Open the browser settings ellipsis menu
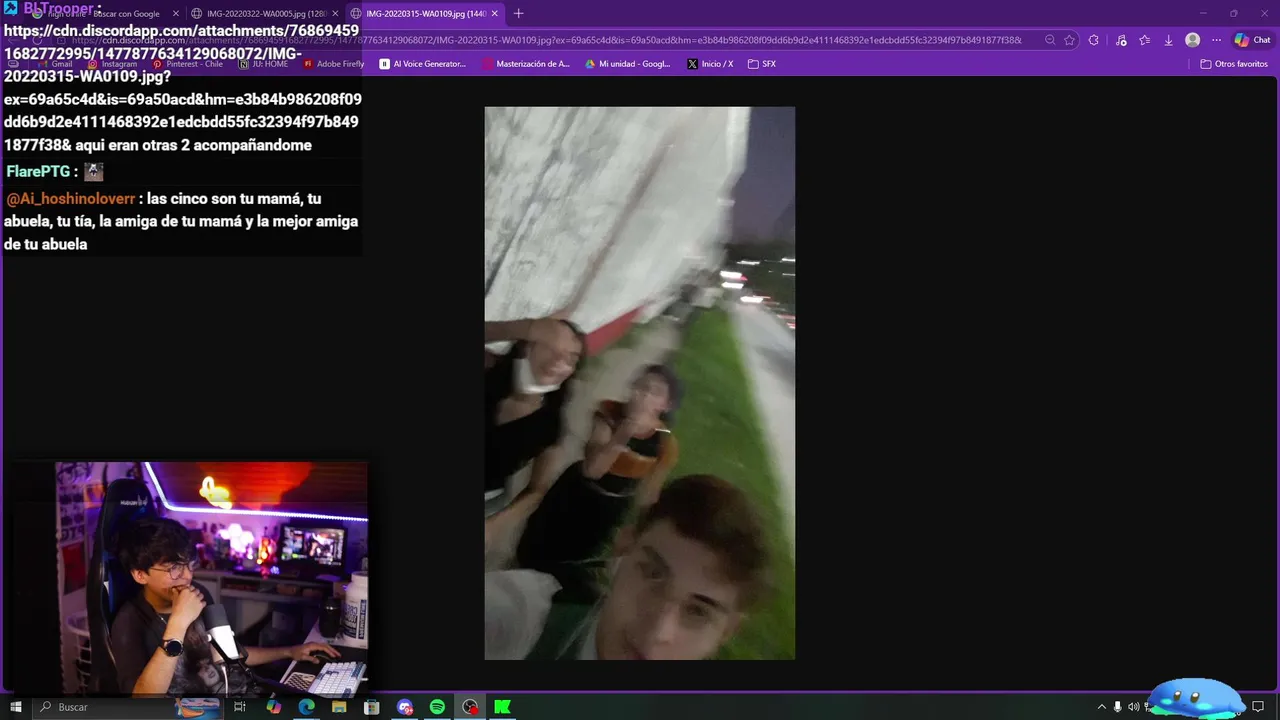Image resolution: width=1280 pixels, height=720 pixels. pos(1216,40)
